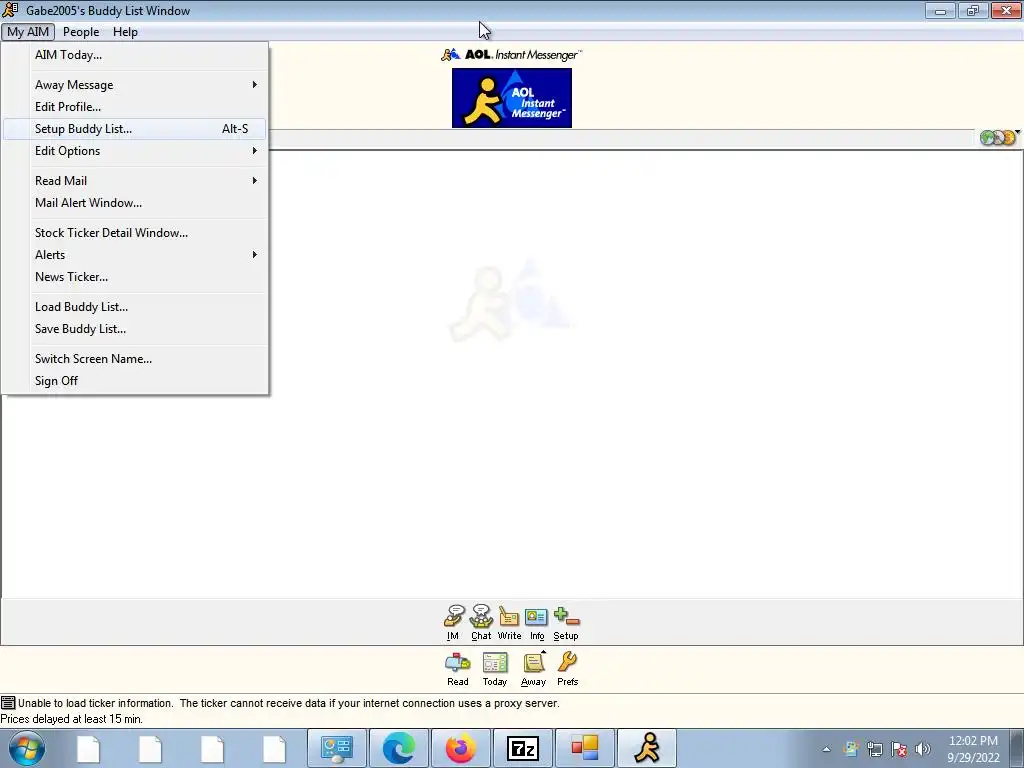1024x768 pixels.
Task: Click the Away notepad icon
Action: [534, 669]
